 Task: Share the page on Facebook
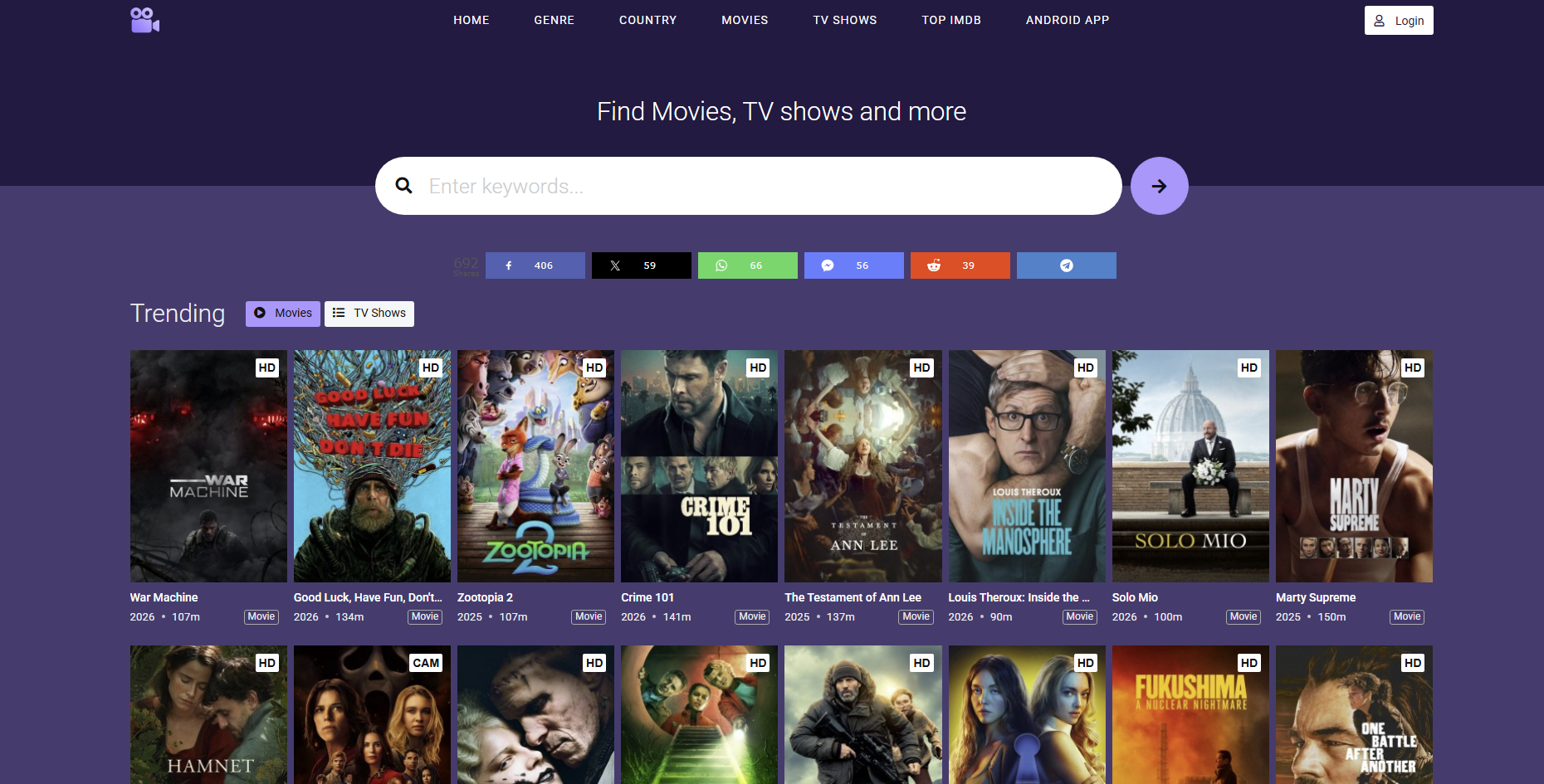pyautogui.click(x=535, y=265)
